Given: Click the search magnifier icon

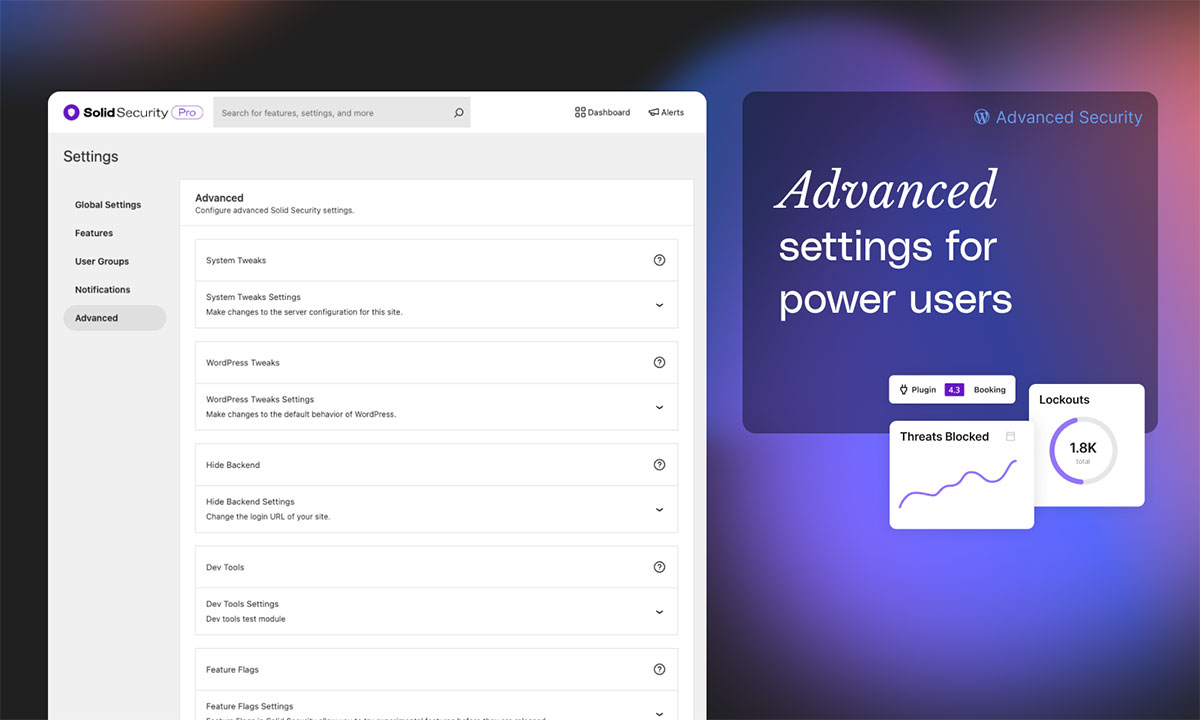Looking at the screenshot, I should click(x=459, y=113).
